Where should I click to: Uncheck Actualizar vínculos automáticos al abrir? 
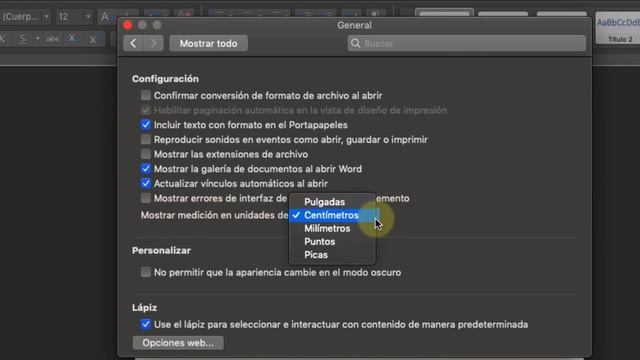pyautogui.click(x=146, y=184)
